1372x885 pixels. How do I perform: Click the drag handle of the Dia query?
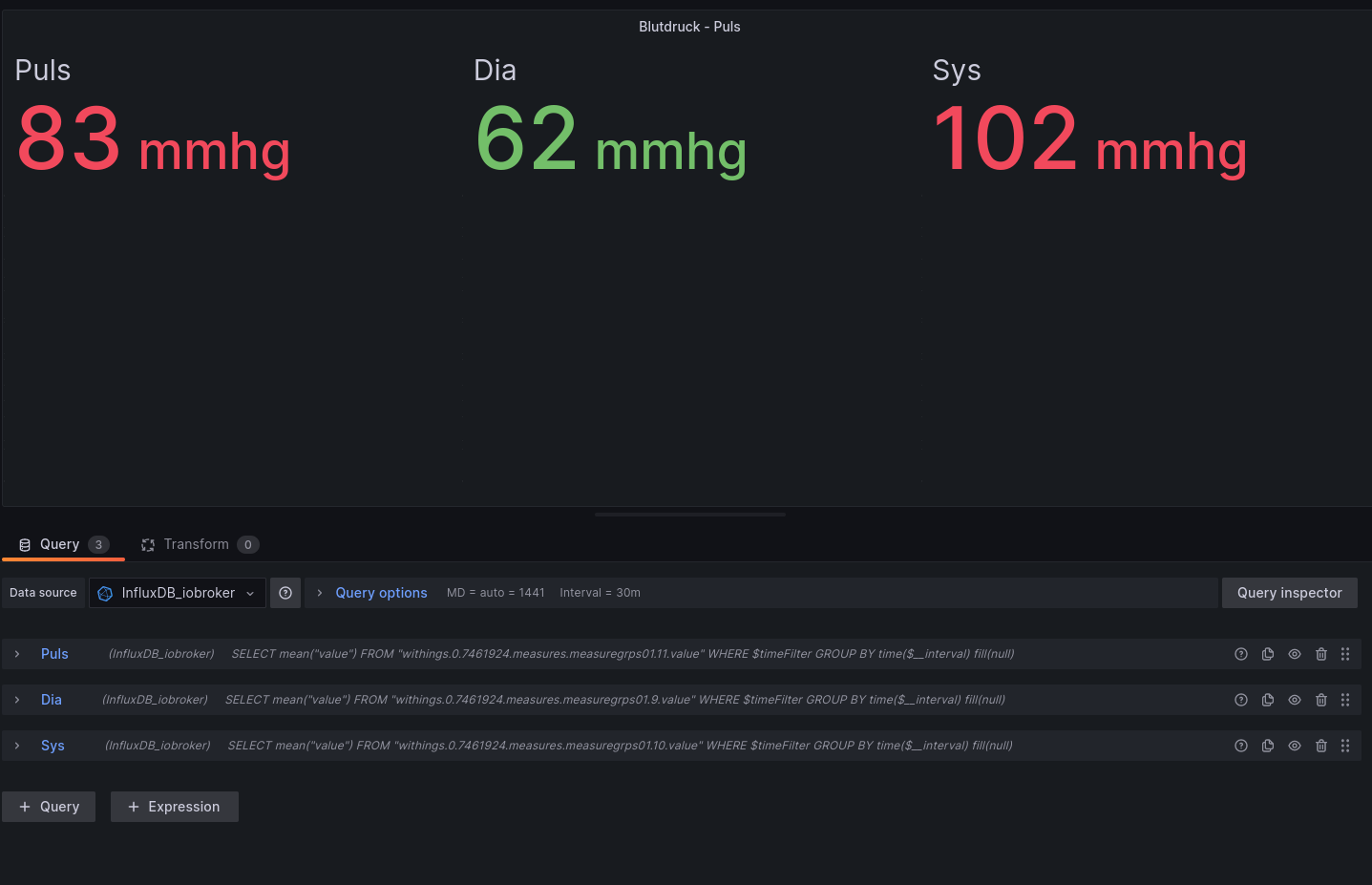click(1345, 700)
